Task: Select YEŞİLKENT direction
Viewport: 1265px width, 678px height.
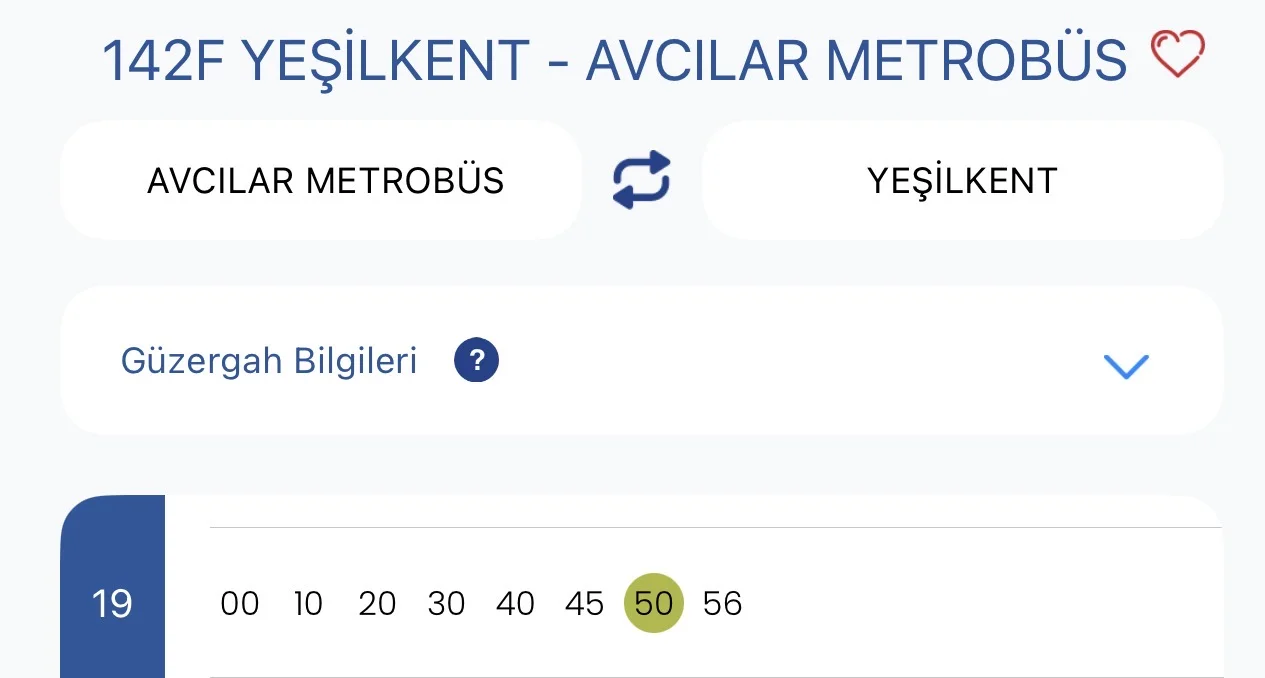Action: 962,181
